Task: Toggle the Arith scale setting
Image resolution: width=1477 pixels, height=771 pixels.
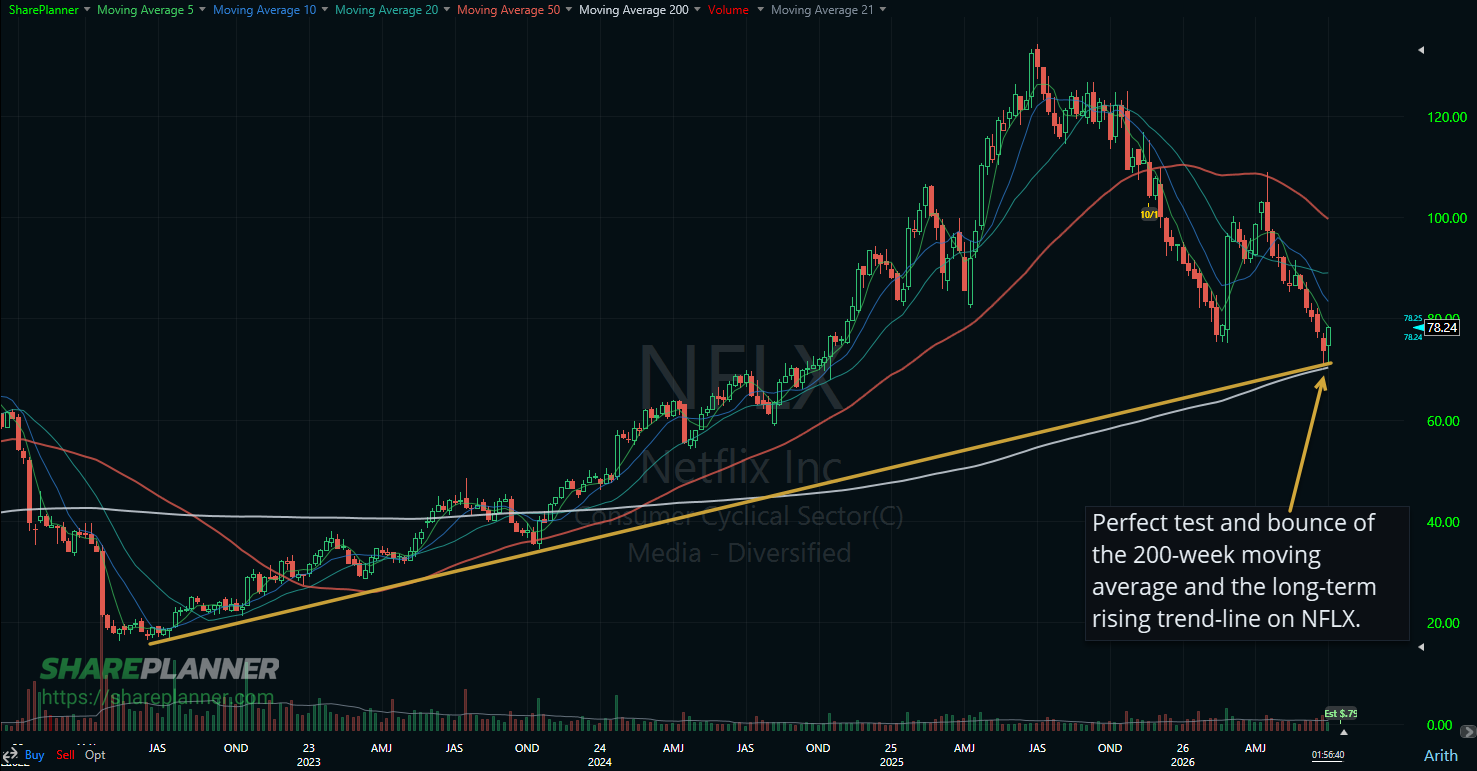Action: 1441,756
